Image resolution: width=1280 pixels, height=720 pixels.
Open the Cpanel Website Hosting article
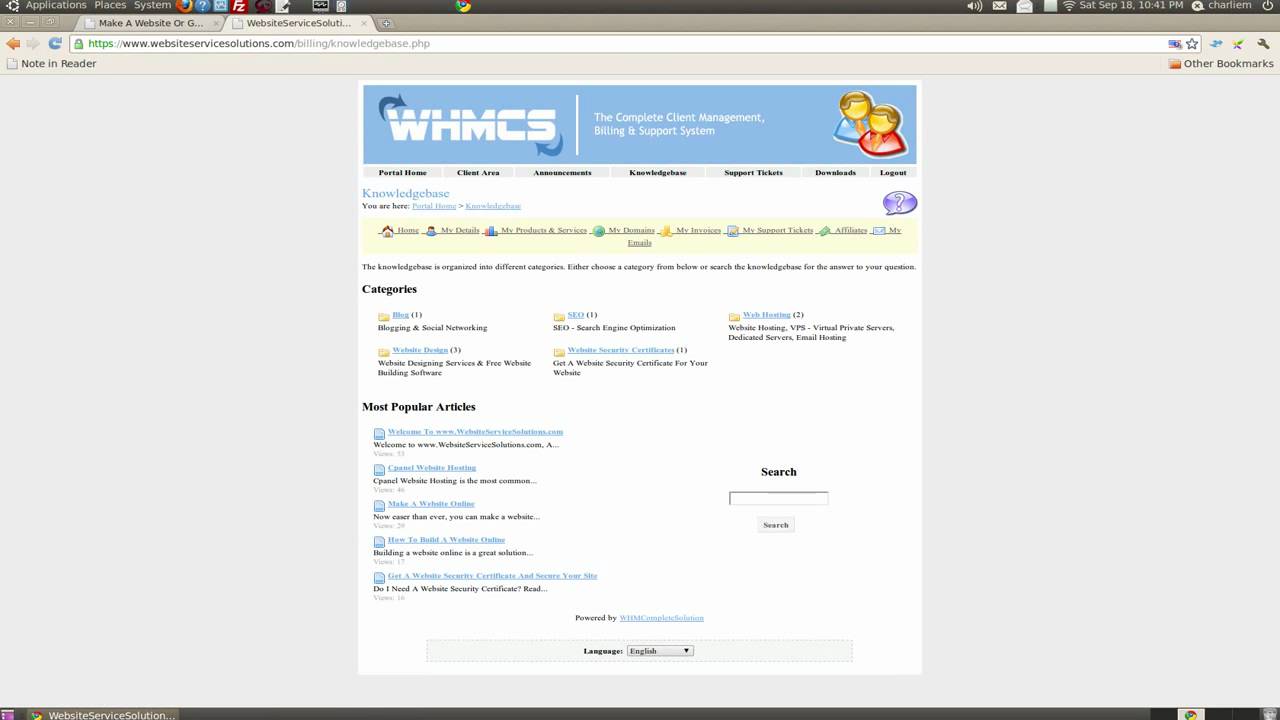pyautogui.click(x=432, y=468)
